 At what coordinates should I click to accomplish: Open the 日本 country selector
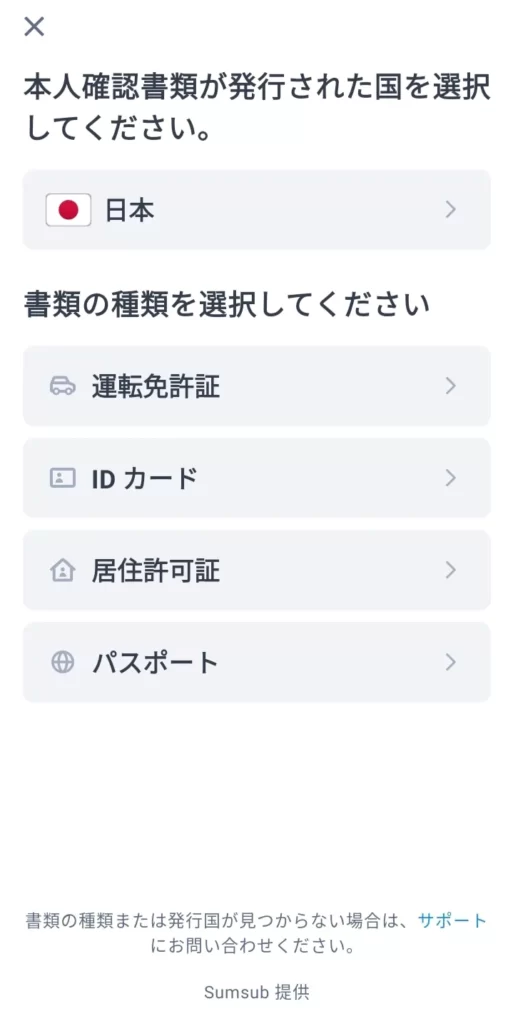click(256, 210)
